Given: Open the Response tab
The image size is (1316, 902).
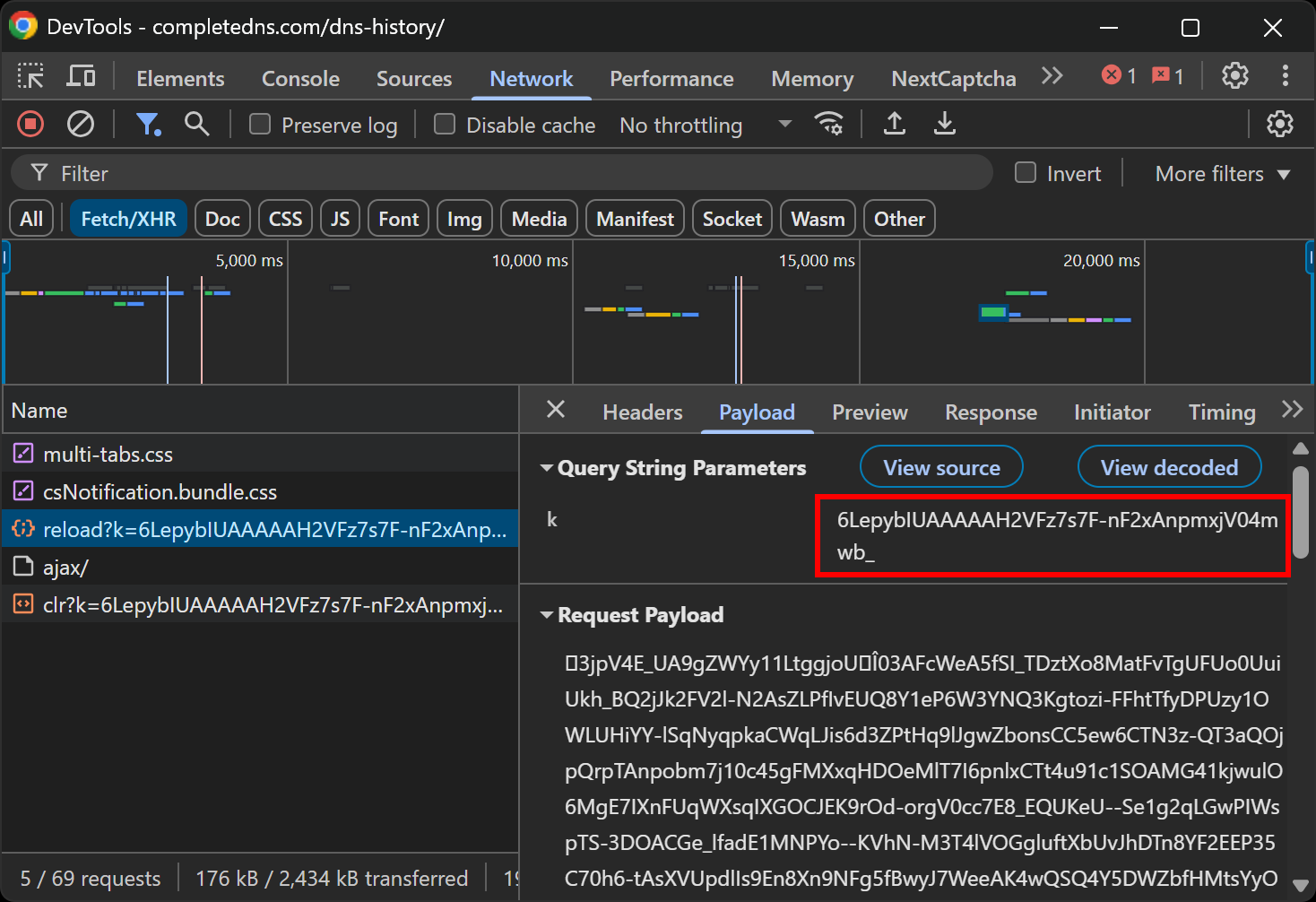Looking at the screenshot, I should tap(991, 412).
